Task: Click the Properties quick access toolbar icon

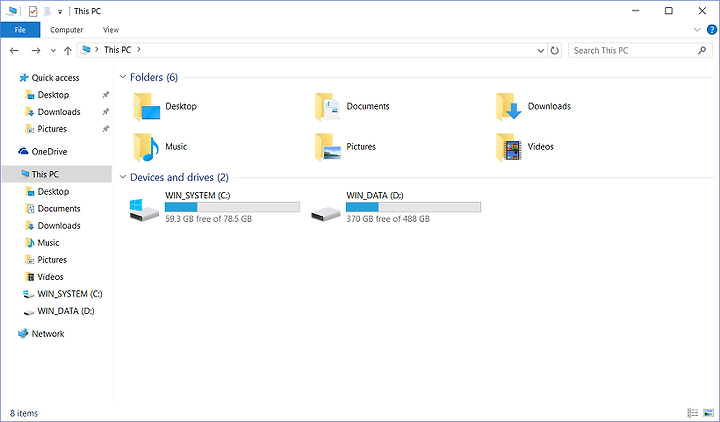Action: coord(33,11)
